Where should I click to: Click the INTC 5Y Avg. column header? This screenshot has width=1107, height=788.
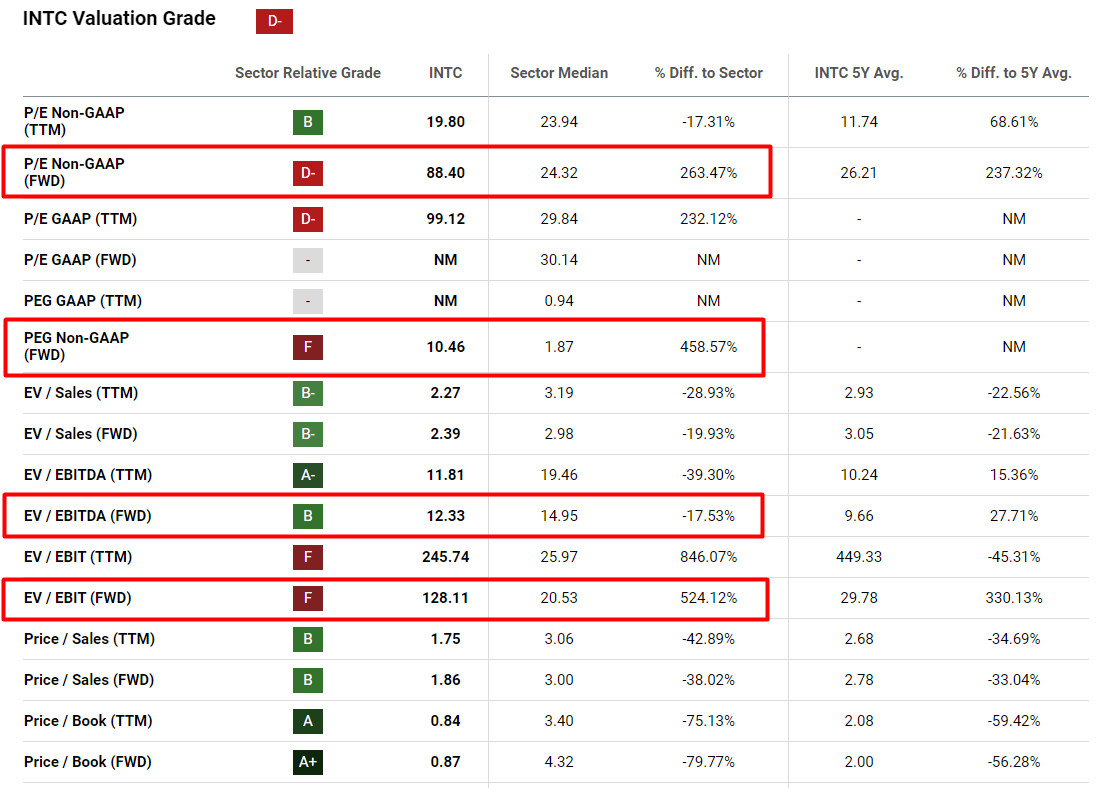858,73
